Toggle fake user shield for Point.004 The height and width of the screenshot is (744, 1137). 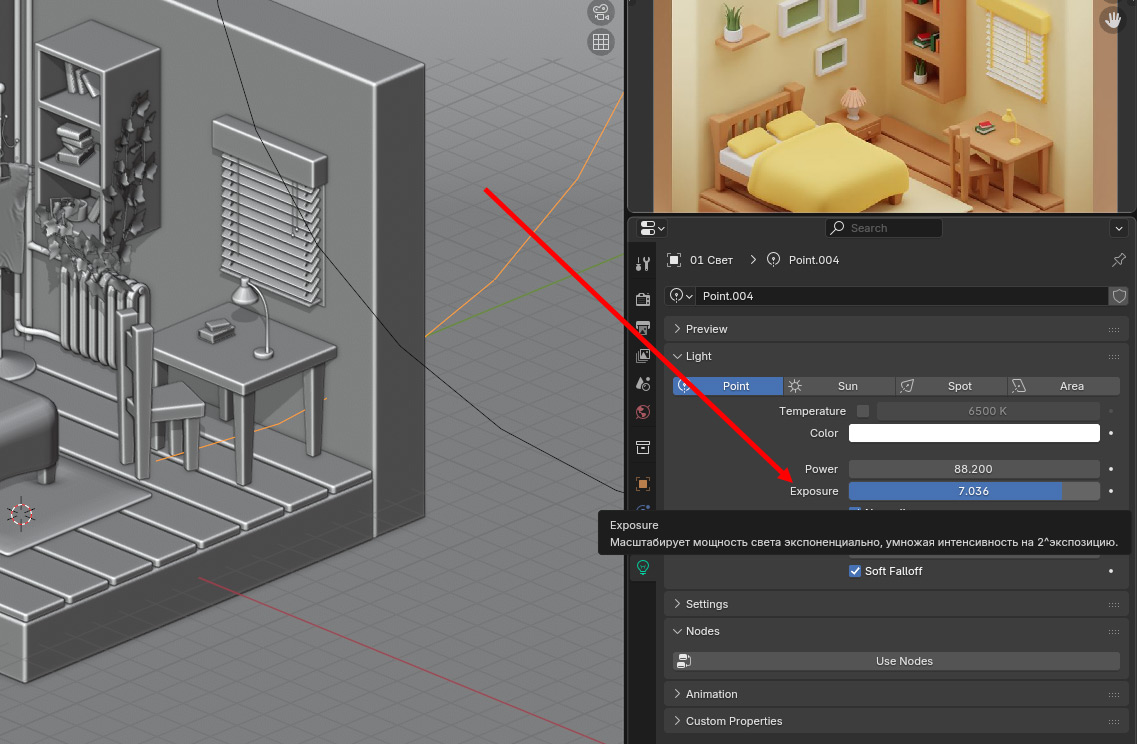click(x=1119, y=296)
